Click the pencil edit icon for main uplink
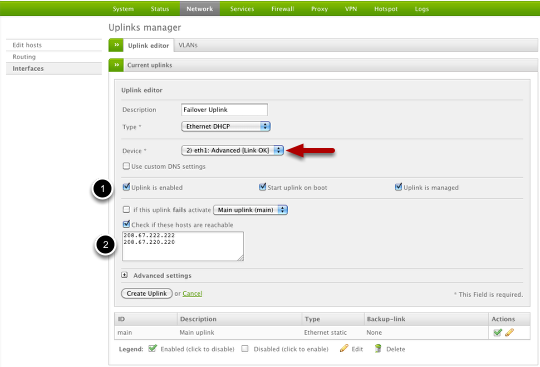 509,332
